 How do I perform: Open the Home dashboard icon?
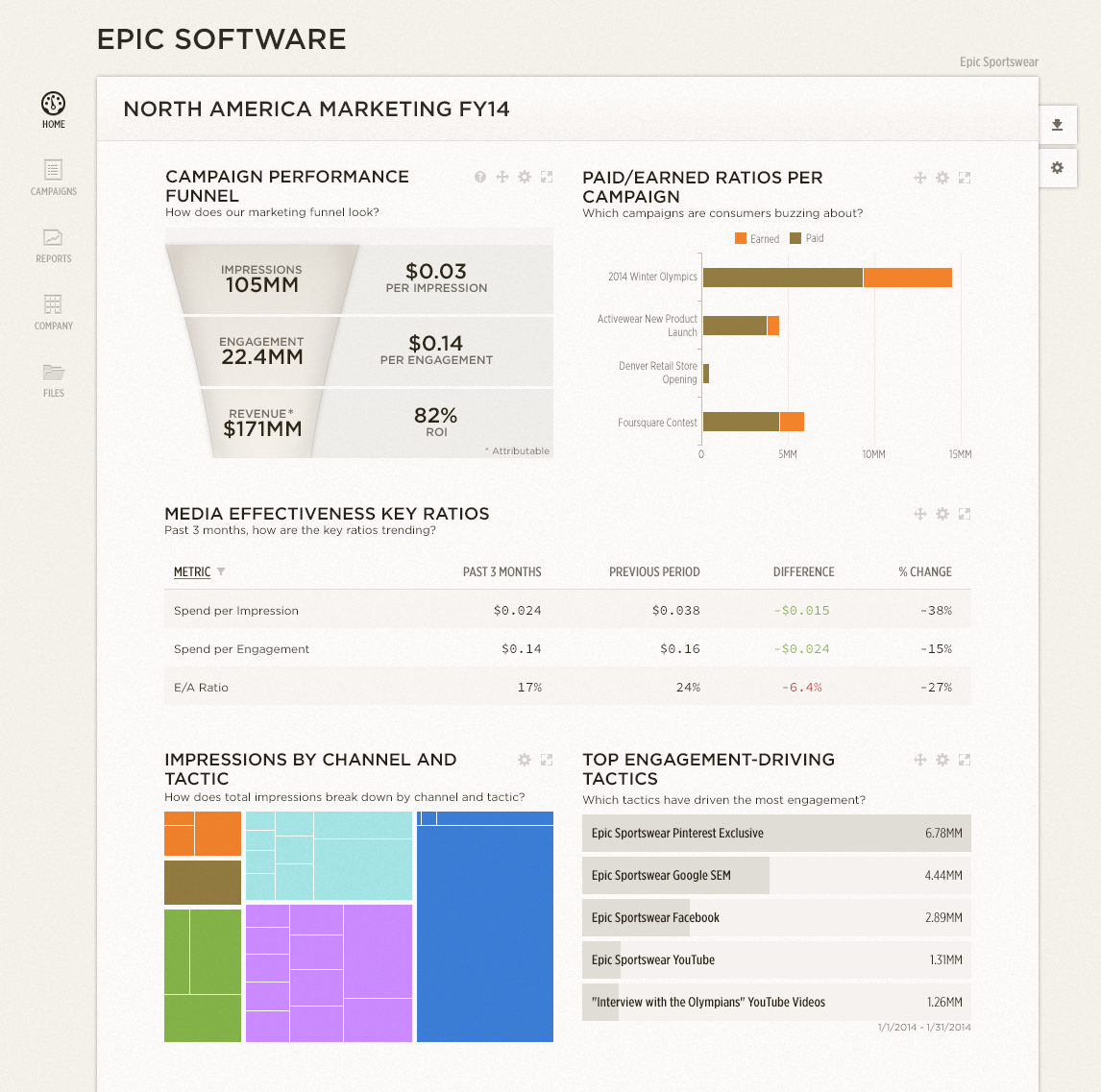54,104
